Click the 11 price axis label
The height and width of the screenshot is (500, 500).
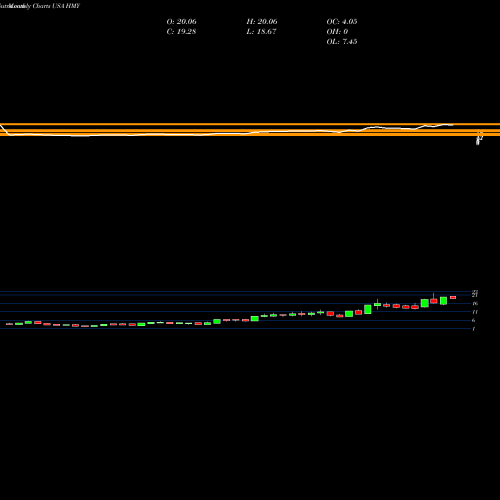475,312
